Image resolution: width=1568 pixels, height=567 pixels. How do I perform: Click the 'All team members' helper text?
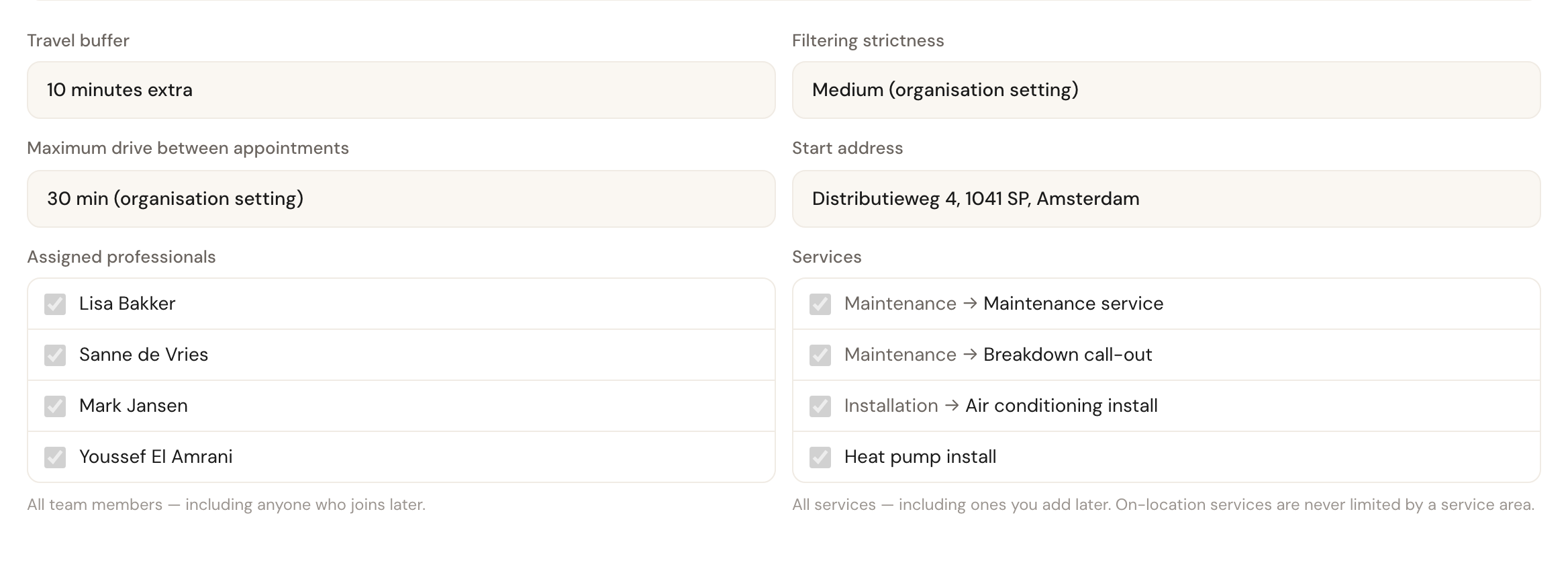pos(226,505)
